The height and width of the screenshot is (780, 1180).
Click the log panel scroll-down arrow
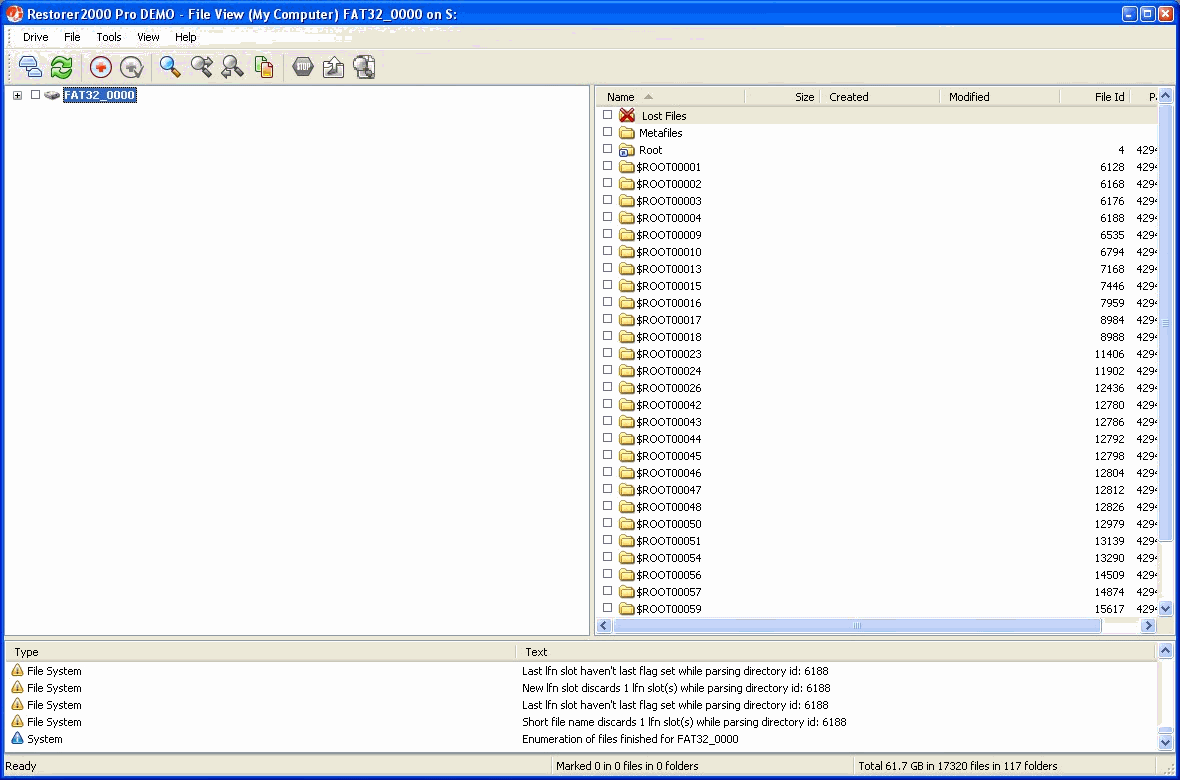(1166, 742)
